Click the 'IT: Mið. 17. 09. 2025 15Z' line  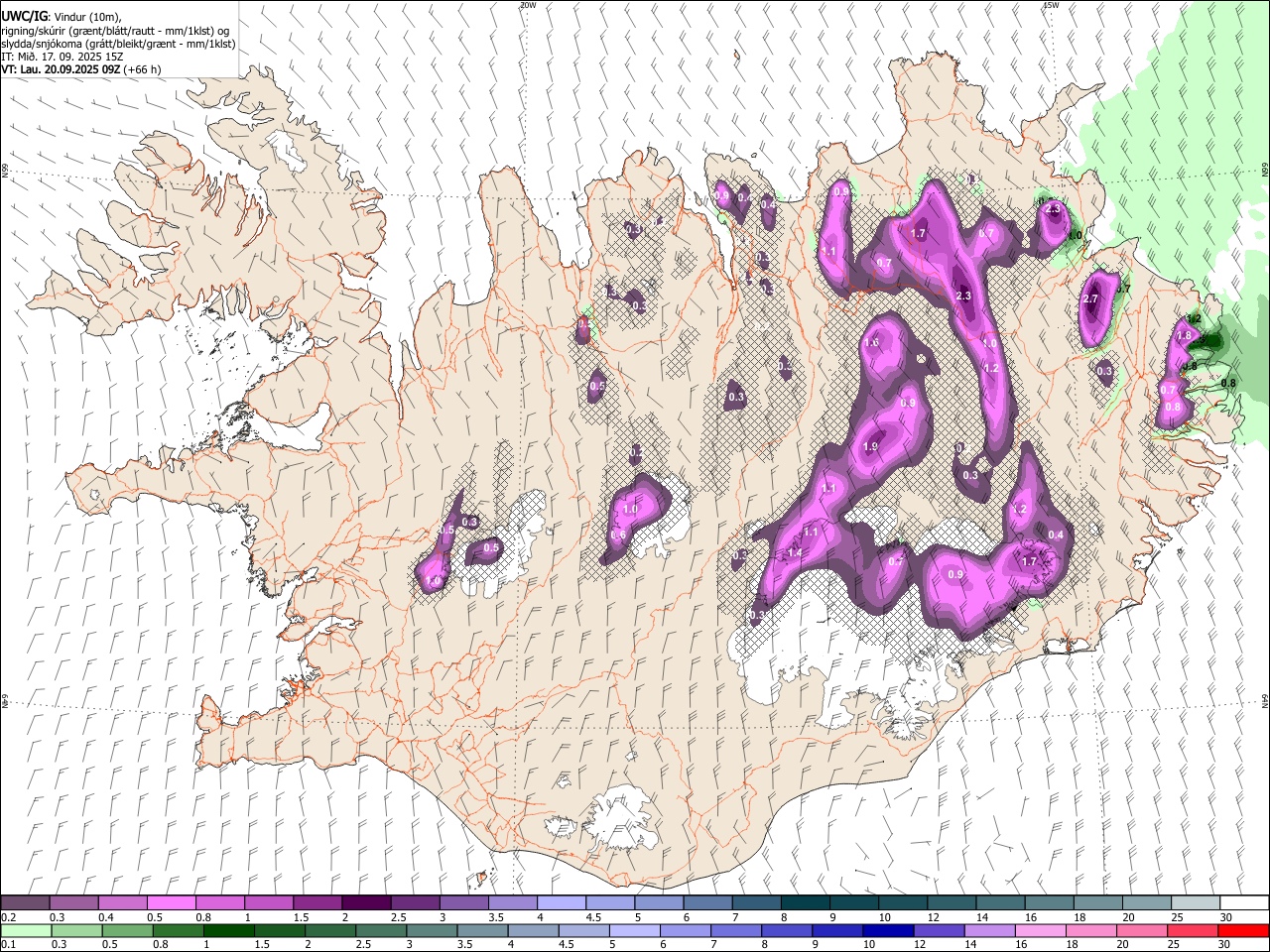[63, 57]
